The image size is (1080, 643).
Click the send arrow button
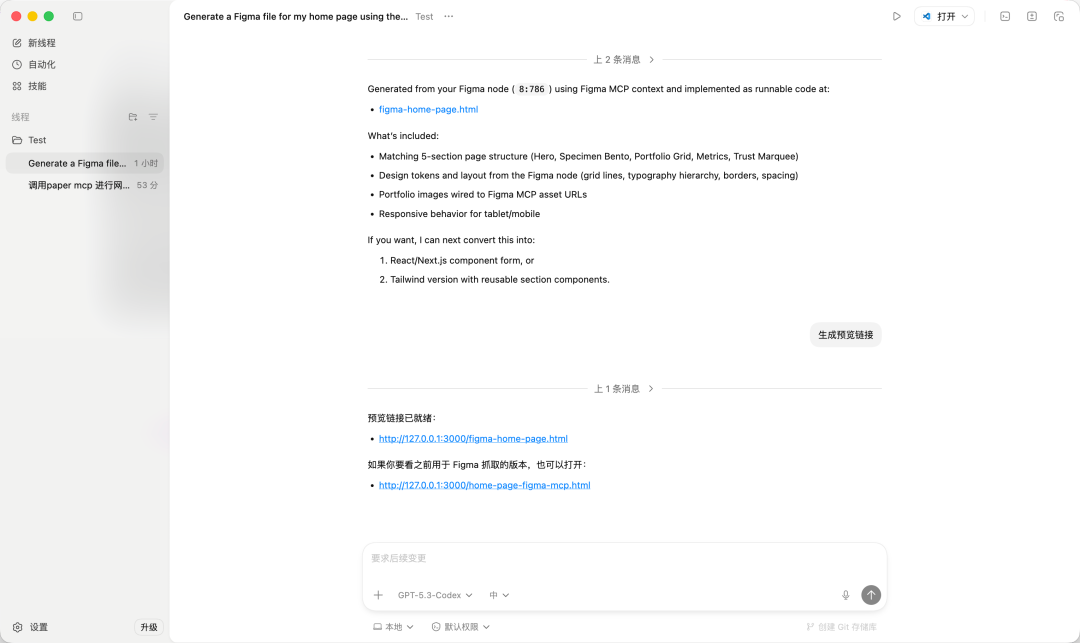tap(871, 595)
